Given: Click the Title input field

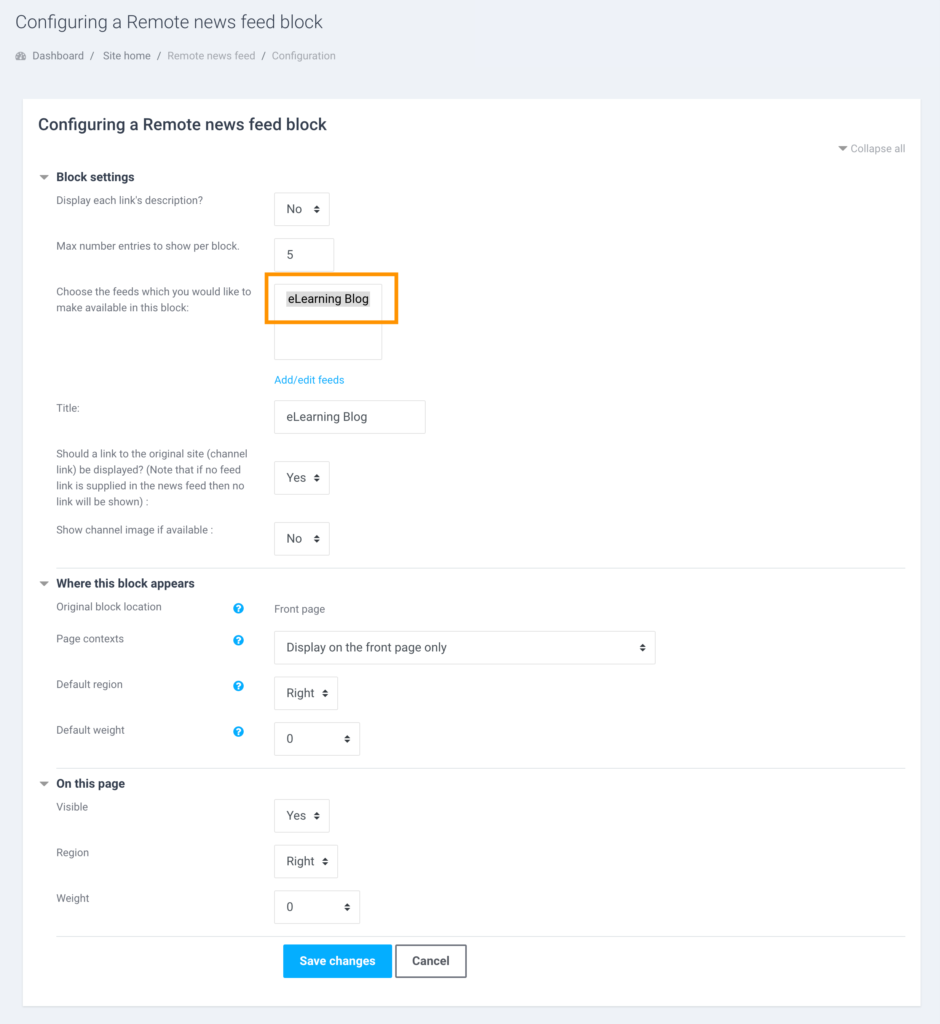Looking at the screenshot, I should click(349, 417).
